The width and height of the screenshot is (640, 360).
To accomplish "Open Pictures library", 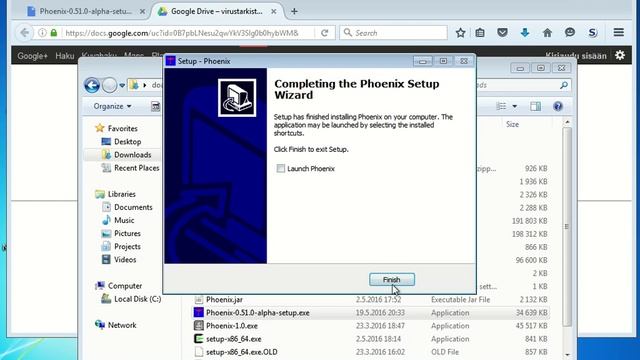I will point(127,233).
